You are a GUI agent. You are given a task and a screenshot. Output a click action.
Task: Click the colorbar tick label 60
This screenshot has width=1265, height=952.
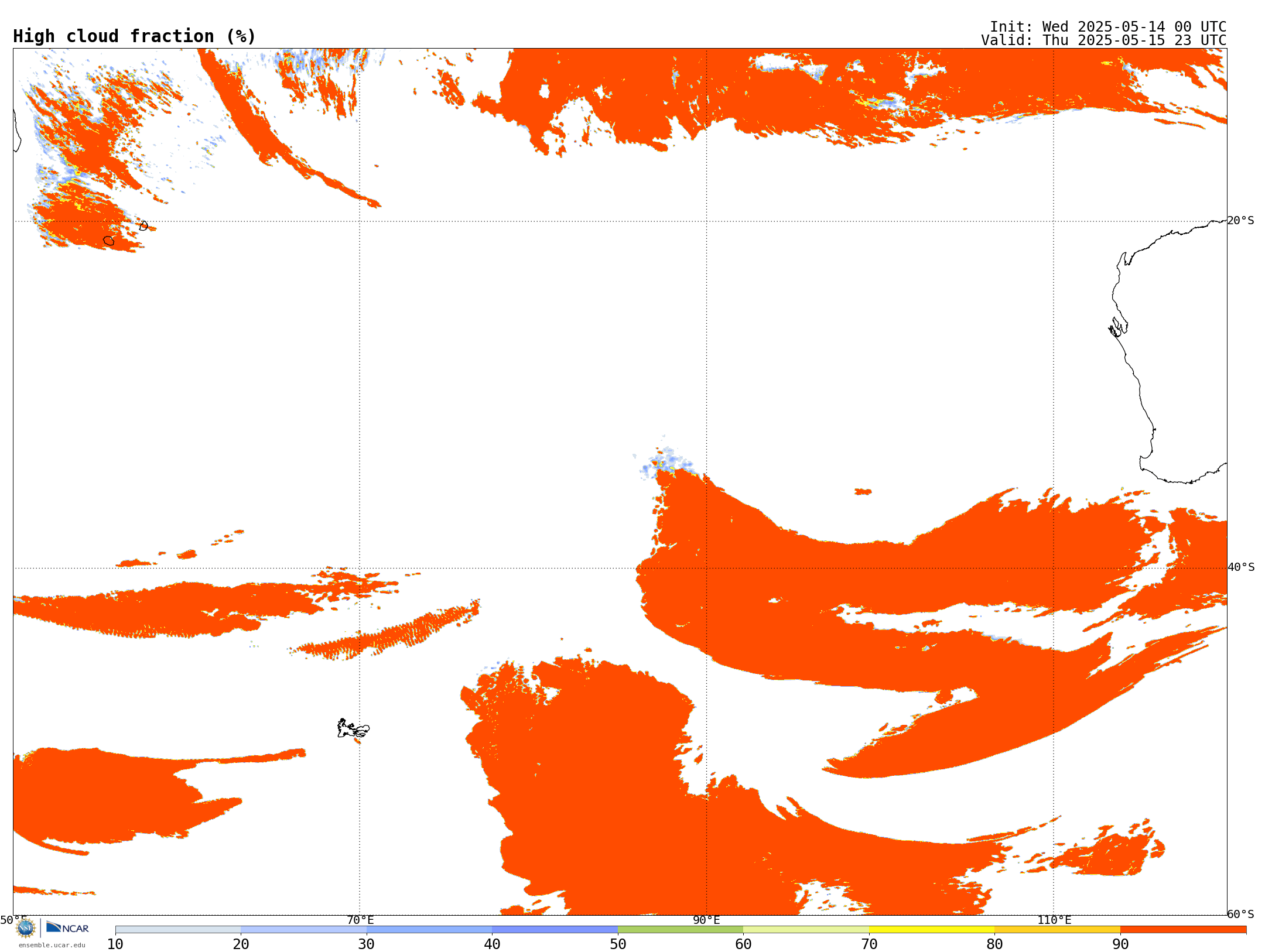[x=743, y=944]
